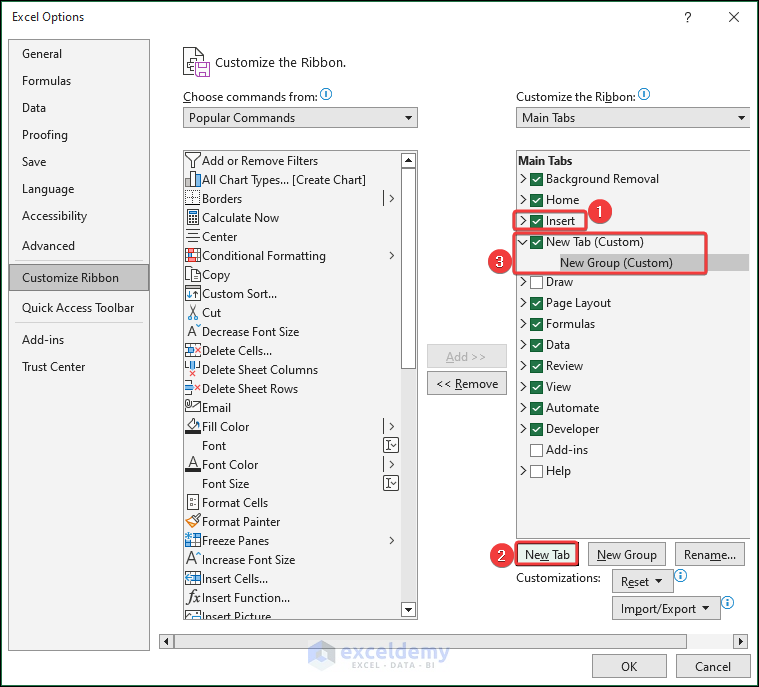
Task: Uncheck the Page Layout checkbox
Action: [x=536, y=303]
